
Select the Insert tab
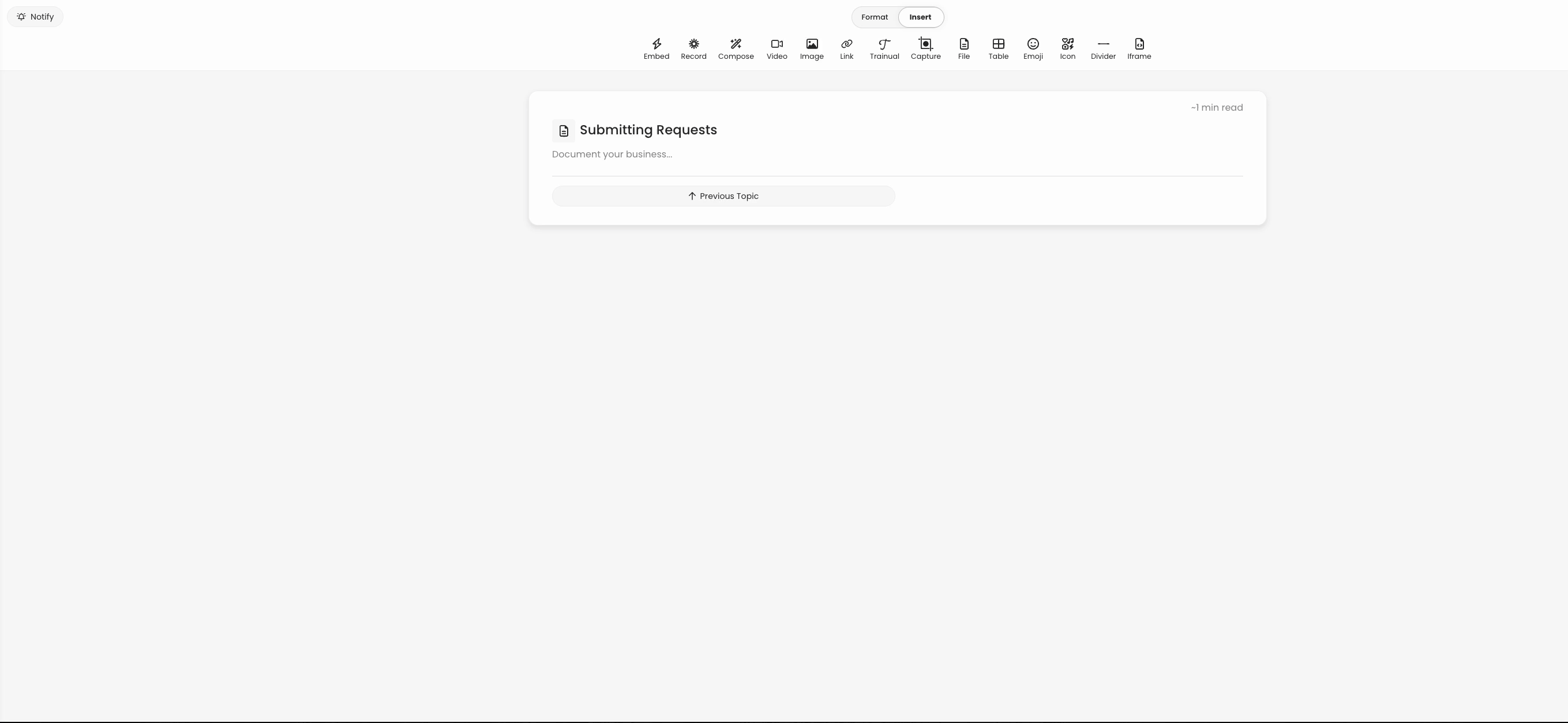click(x=920, y=17)
